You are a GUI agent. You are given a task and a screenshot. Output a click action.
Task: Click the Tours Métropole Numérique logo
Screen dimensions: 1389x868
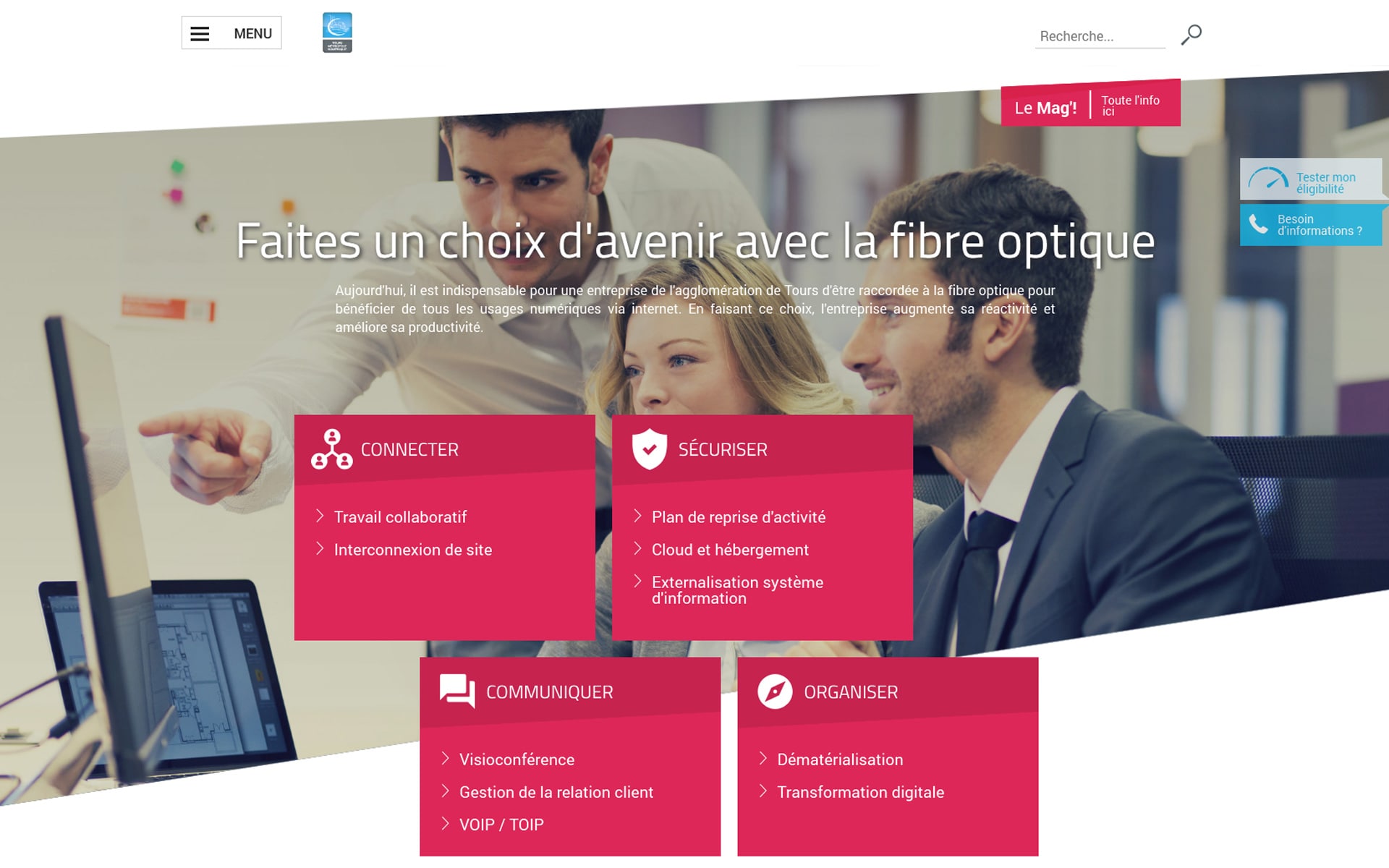(337, 33)
